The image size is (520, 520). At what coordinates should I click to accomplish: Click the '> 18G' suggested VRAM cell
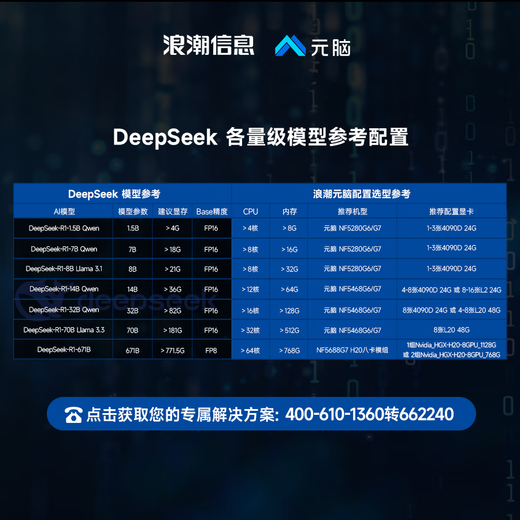tap(172, 249)
